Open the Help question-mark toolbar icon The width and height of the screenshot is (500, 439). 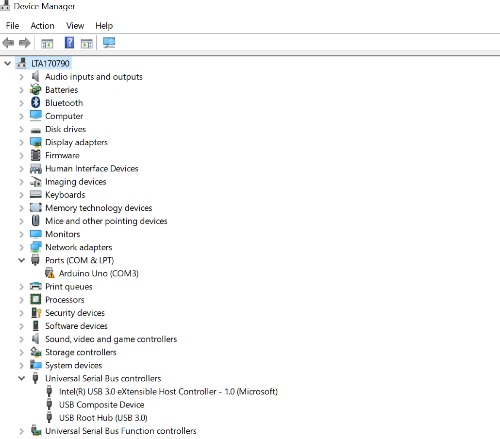pos(69,43)
